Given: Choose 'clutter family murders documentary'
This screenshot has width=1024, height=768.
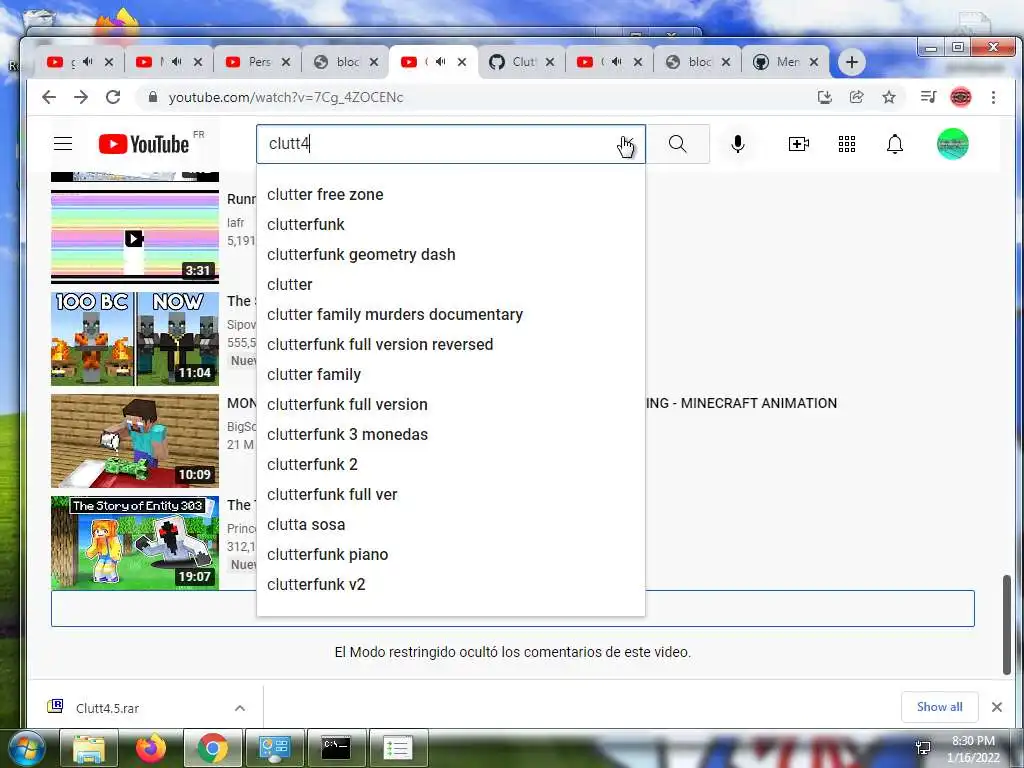Looking at the screenshot, I should 451,315.
